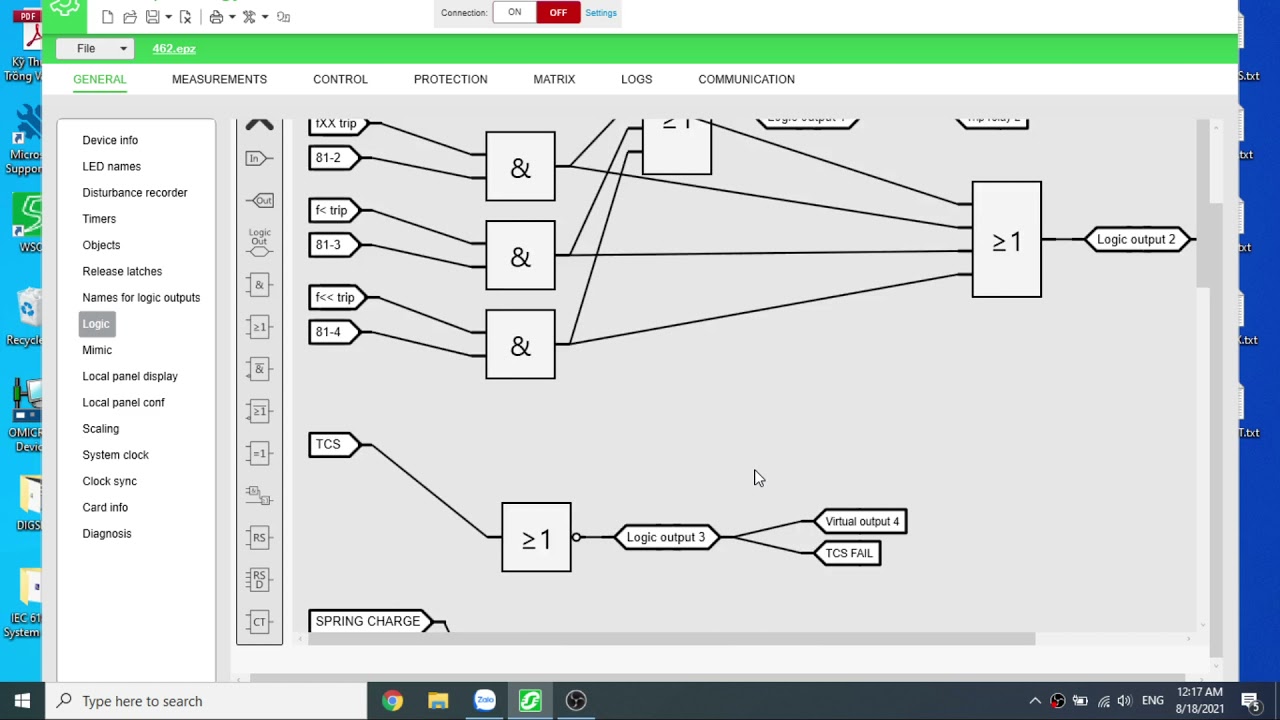This screenshot has width=1280, height=720.
Task: Open the Print options dropdown arrow
Action: (x=231, y=17)
